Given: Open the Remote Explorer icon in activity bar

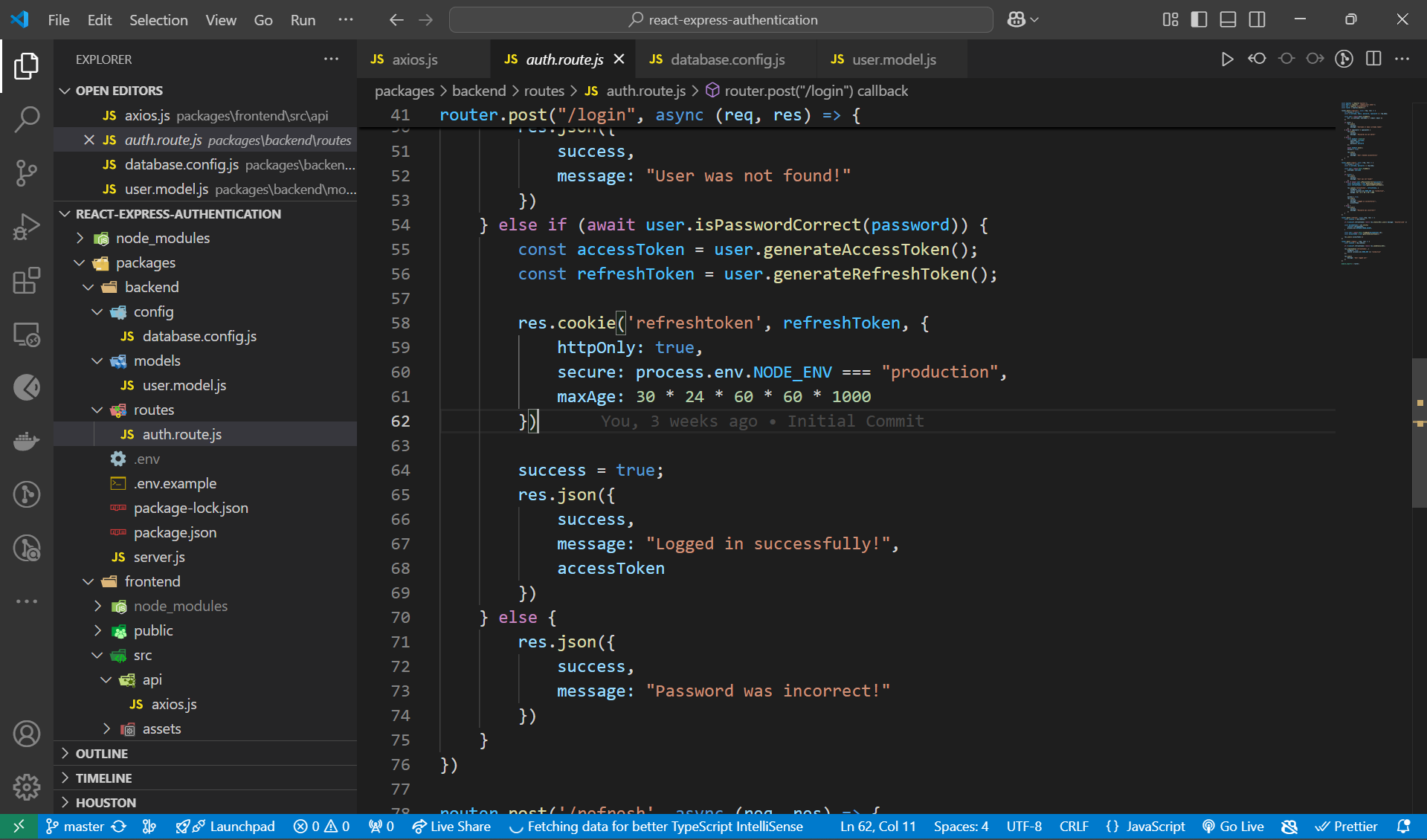Looking at the screenshot, I should click(27, 335).
